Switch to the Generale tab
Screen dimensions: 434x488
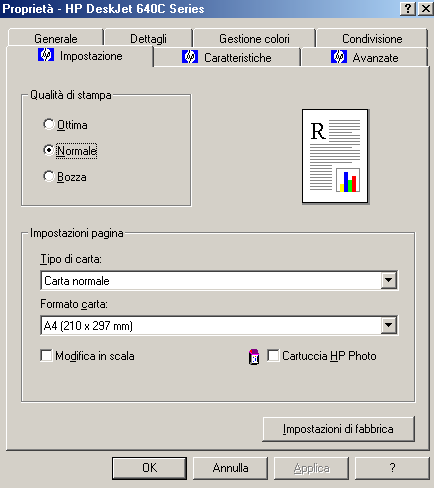tap(56, 38)
